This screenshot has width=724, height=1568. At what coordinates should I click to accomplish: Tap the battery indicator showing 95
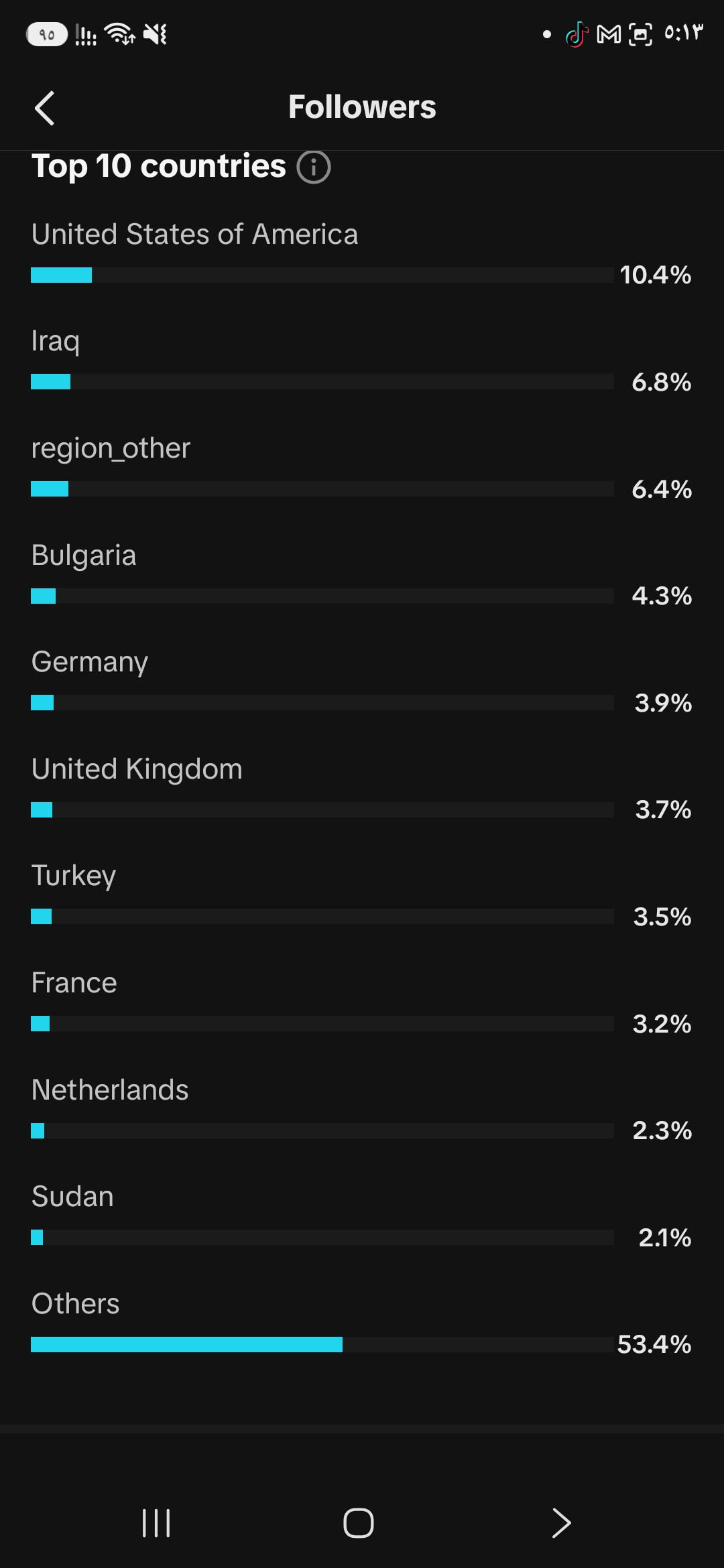(x=46, y=34)
